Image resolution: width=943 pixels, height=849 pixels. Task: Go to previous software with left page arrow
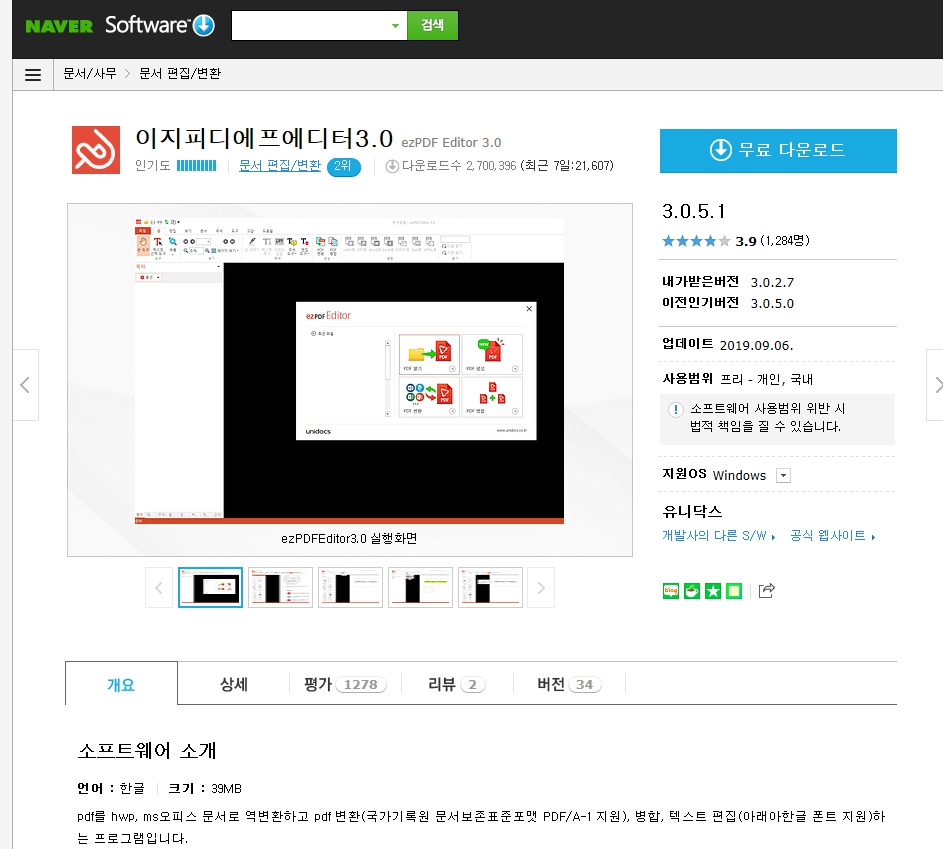coord(25,385)
